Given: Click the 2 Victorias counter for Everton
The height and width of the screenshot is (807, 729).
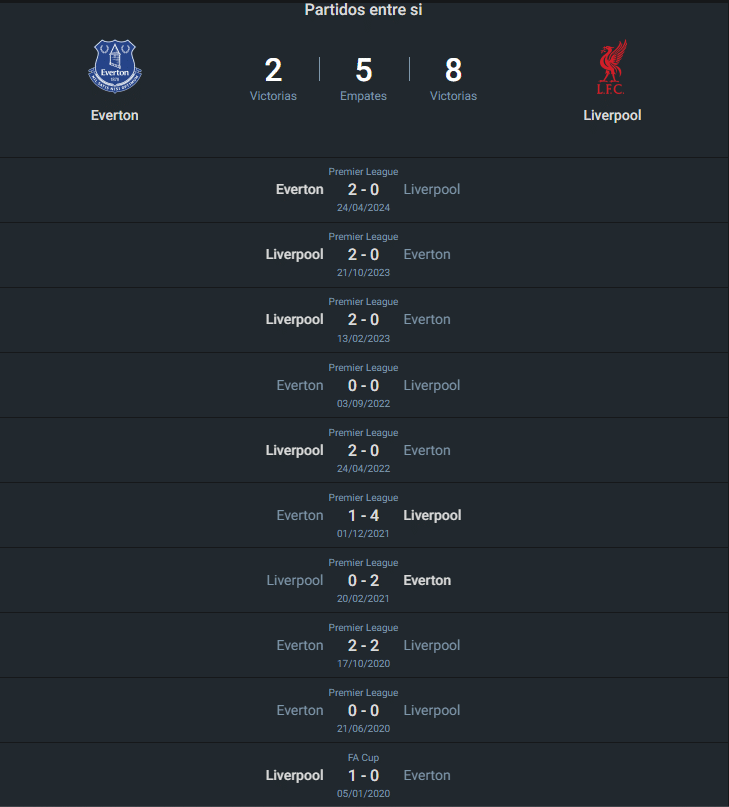Looking at the screenshot, I should (273, 70).
